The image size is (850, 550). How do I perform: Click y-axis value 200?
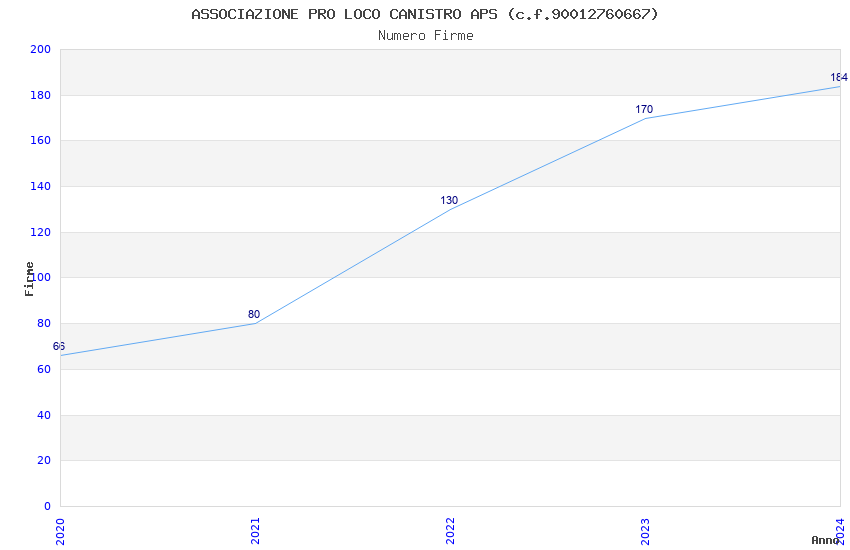click(41, 49)
